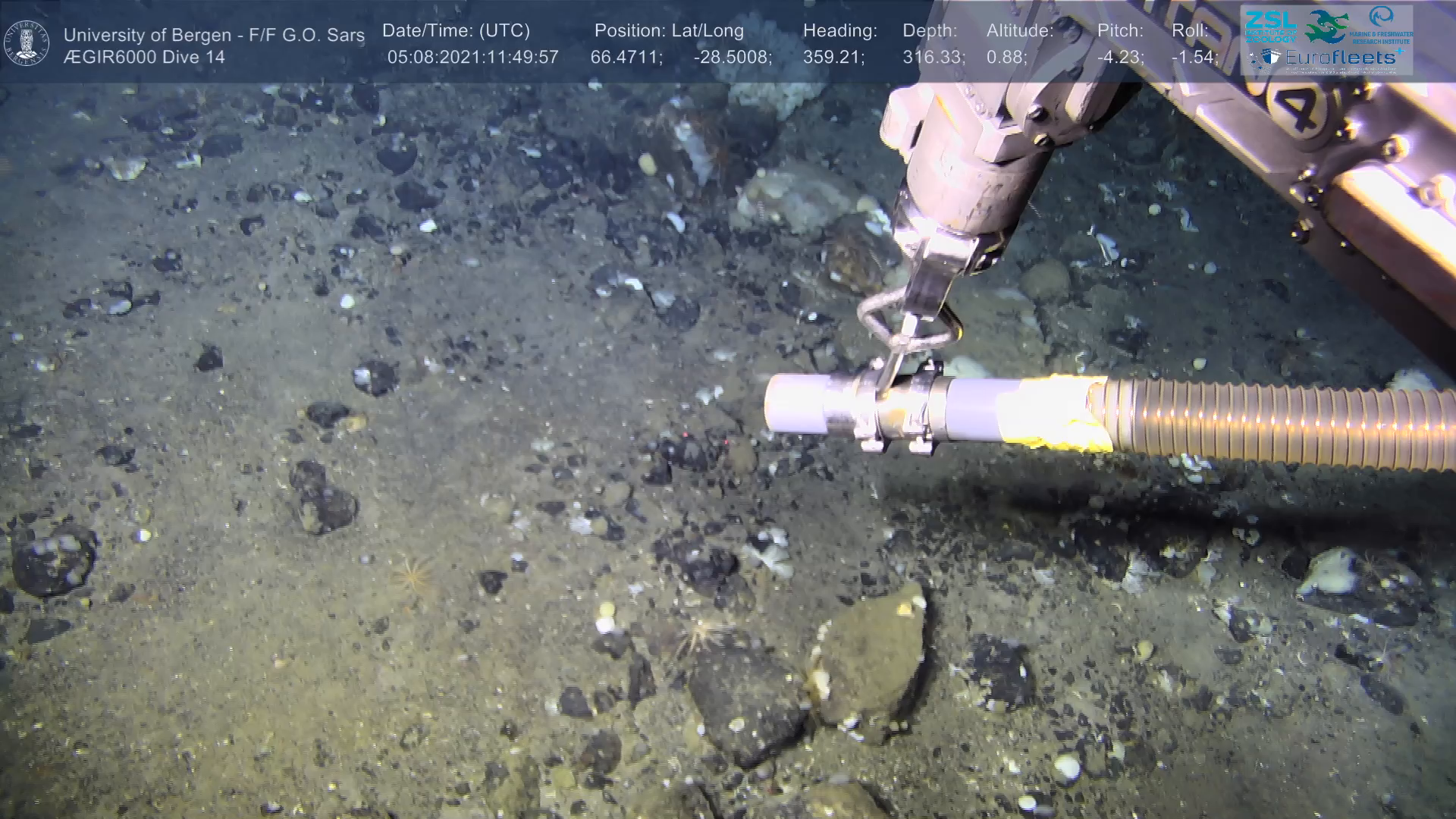
Task: Click the ÆGIR6000 Dive 14 label
Action: click(x=144, y=58)
